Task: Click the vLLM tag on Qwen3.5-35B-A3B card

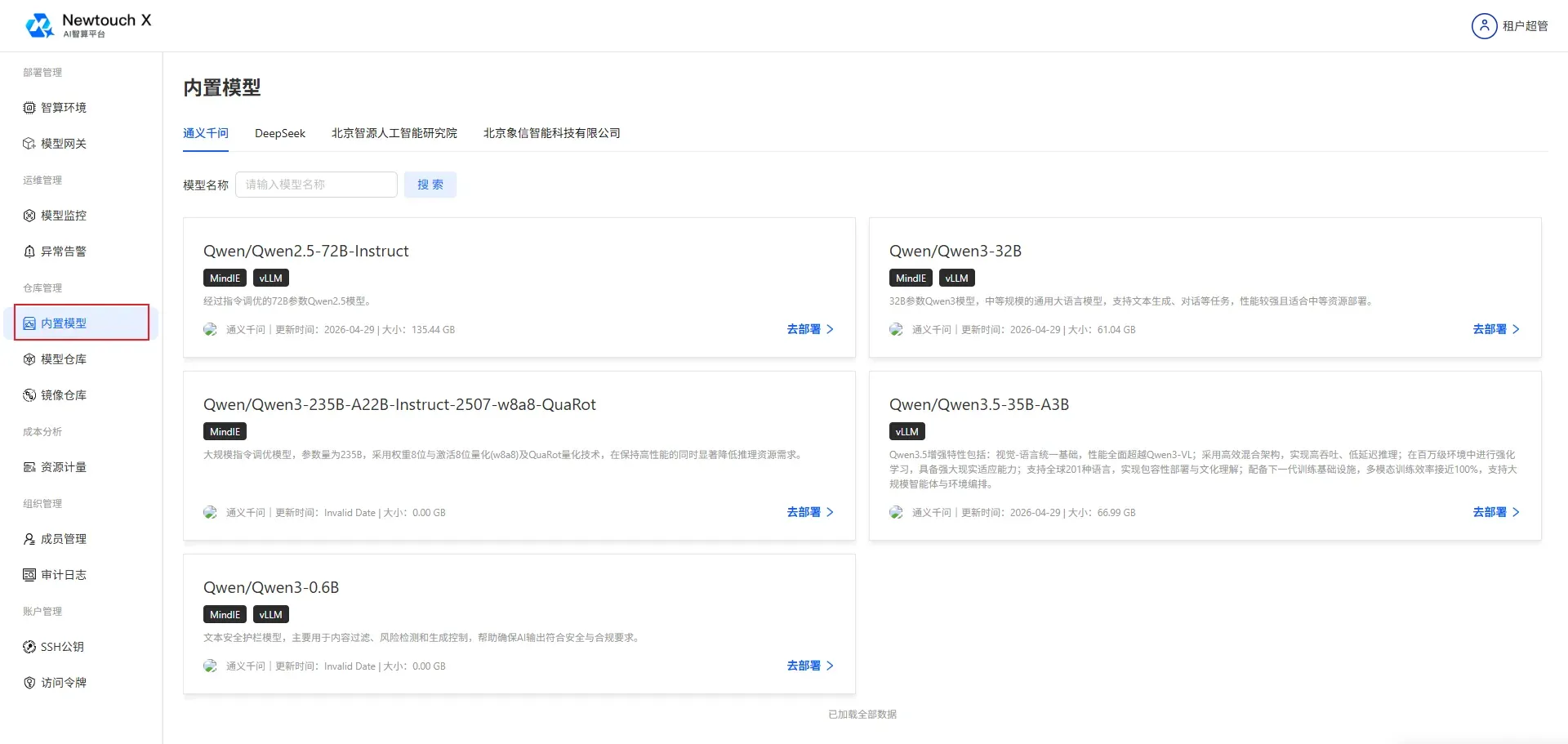Action: pyautogui.click(x=906, y=431)
